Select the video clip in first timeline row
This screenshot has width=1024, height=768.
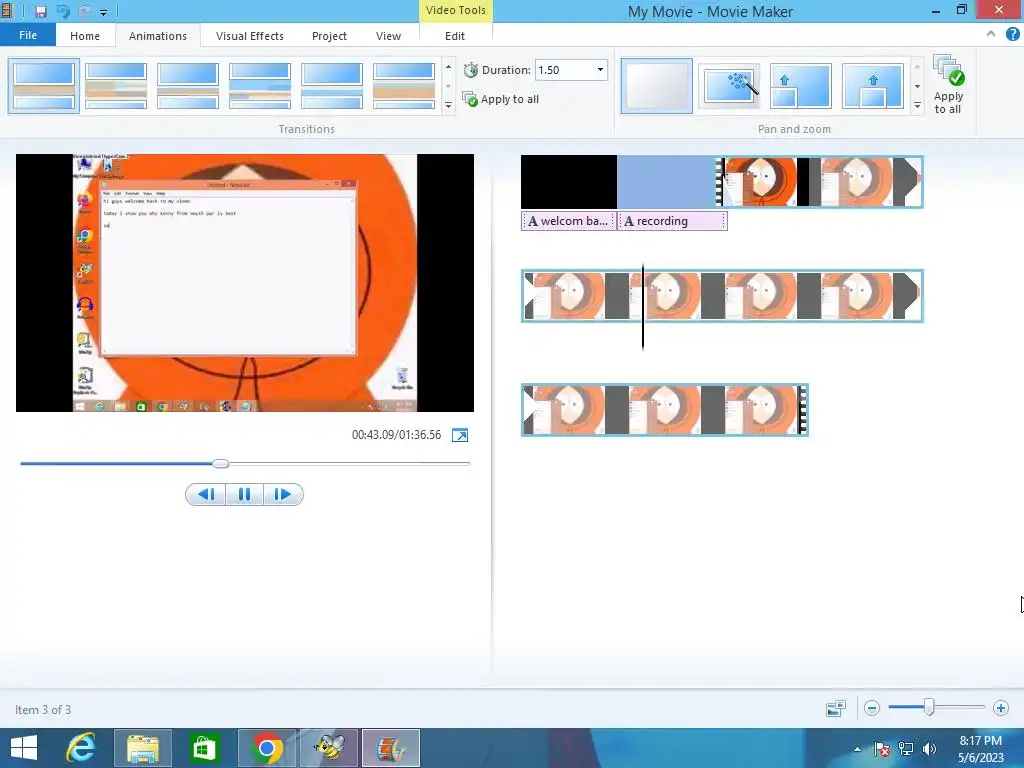coord(820,182)
